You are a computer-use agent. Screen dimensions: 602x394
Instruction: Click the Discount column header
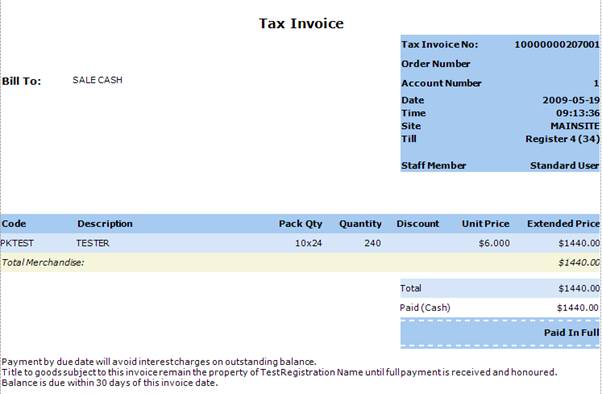(418, 223)
